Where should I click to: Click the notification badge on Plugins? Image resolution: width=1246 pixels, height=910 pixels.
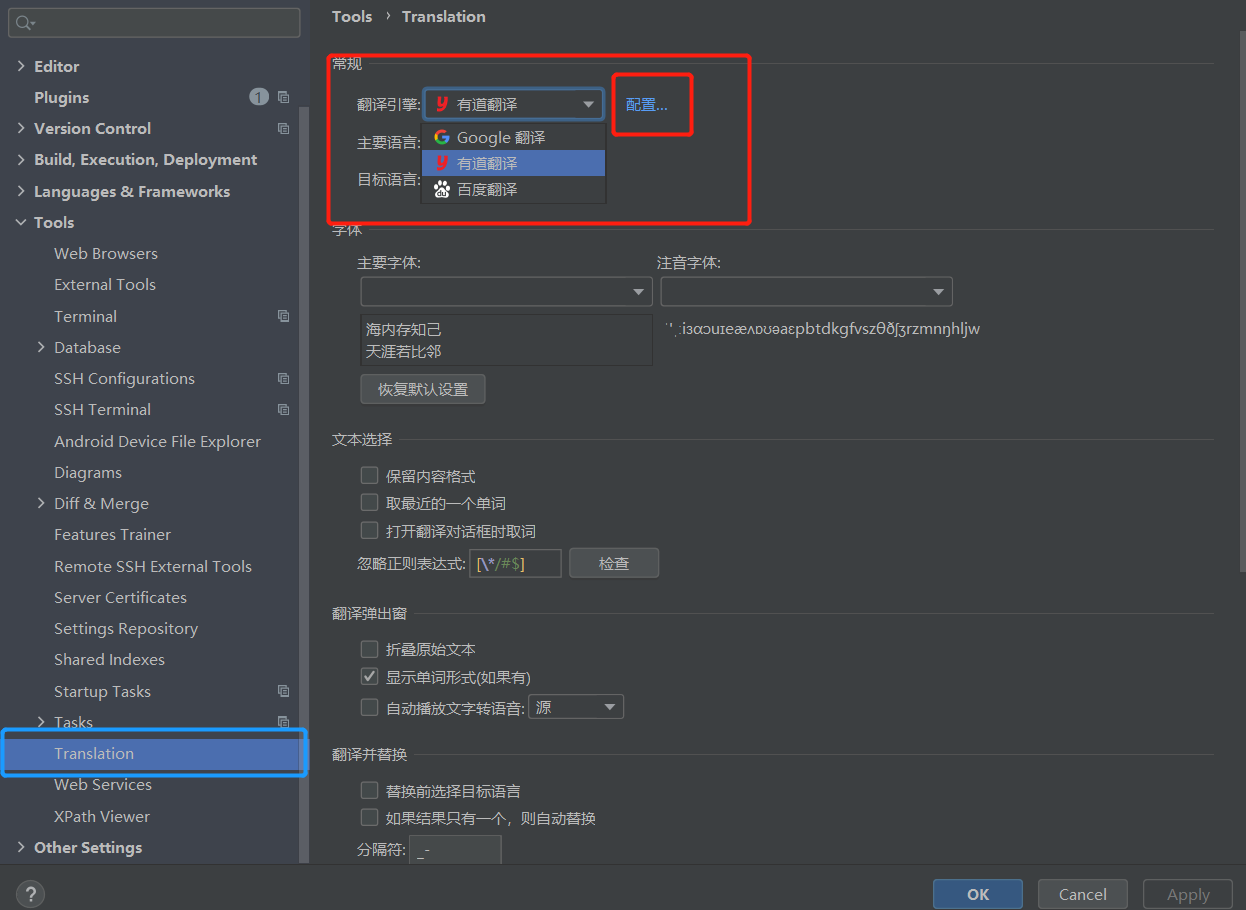coord(258,96)
